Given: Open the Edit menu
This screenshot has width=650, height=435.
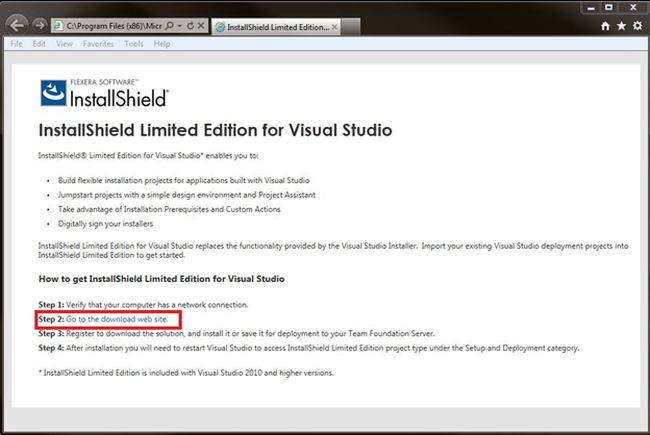Looking at the screenshot, I should [x=39, y=44].
